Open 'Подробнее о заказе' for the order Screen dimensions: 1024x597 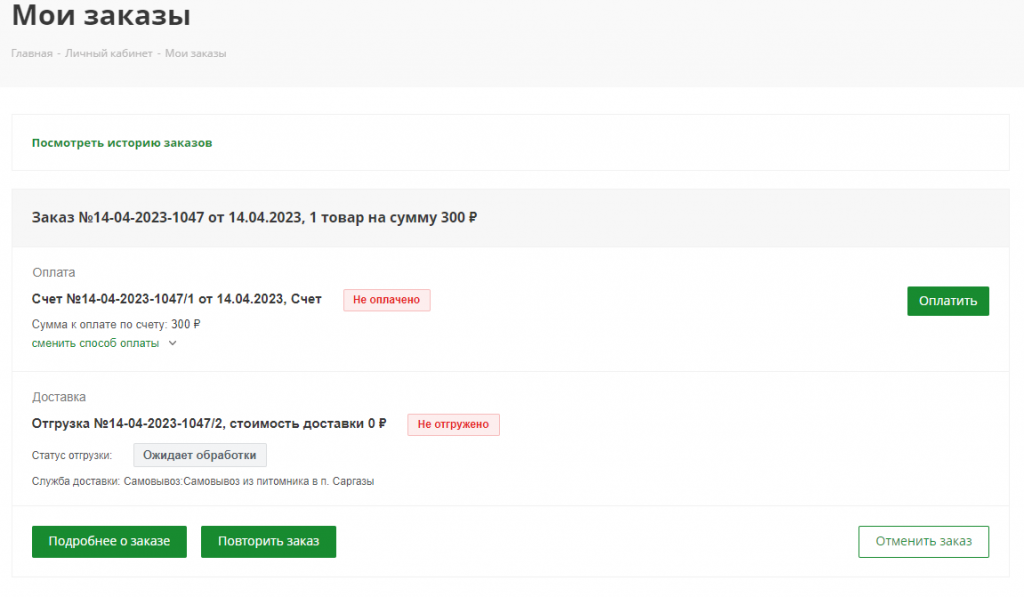[109, 541]
